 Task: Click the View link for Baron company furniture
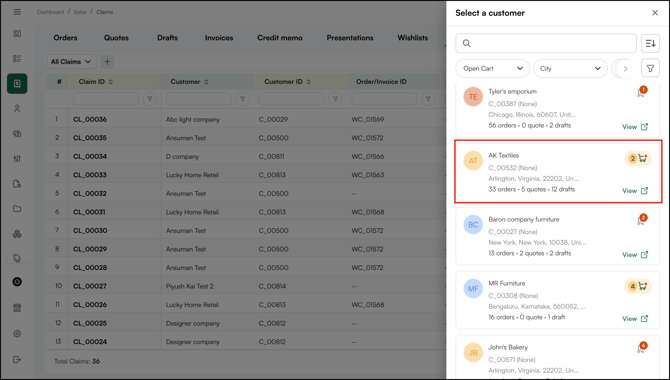click(635, 254)
